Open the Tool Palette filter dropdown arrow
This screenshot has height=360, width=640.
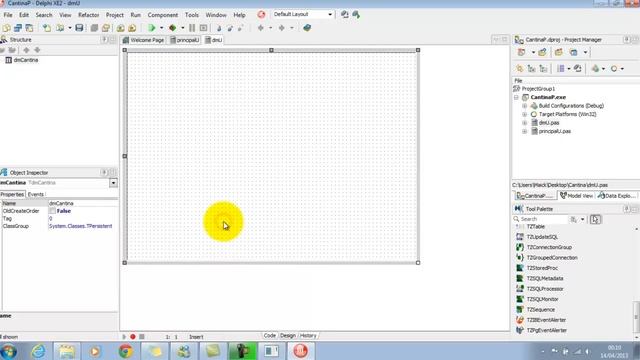point(582,220)
